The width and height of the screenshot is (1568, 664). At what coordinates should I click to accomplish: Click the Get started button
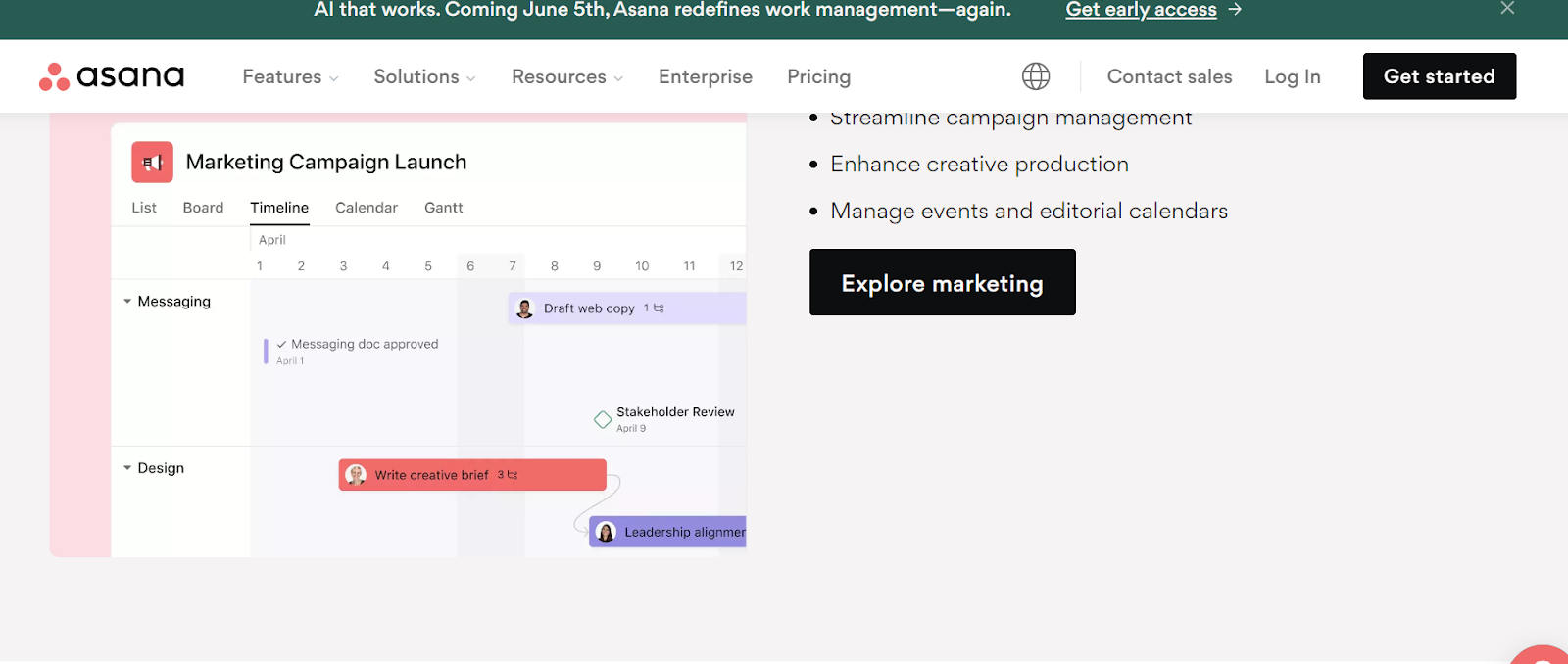(1440, 76)
